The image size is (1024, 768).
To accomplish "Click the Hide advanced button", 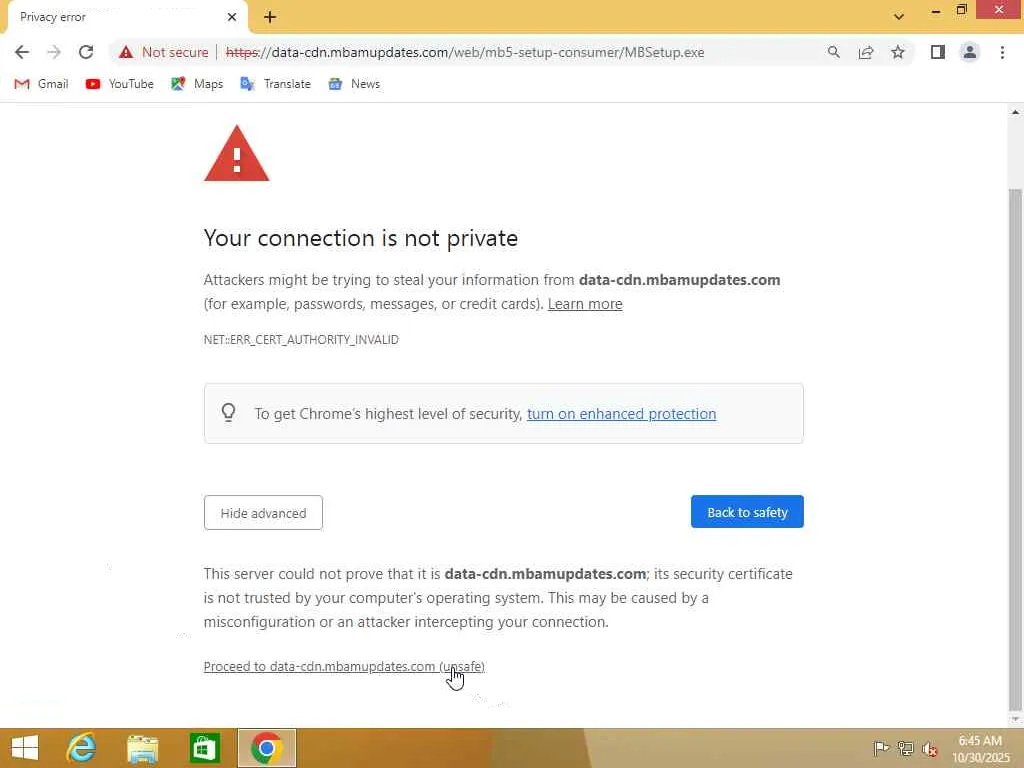I will (x=263, y=513).
